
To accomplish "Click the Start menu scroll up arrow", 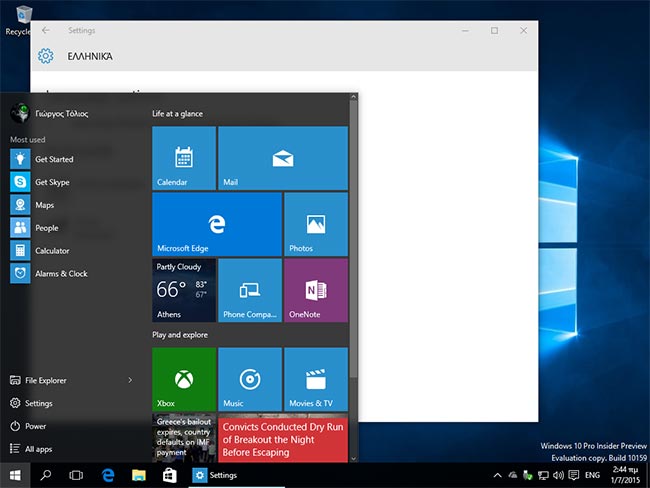I will coord(353,97).
